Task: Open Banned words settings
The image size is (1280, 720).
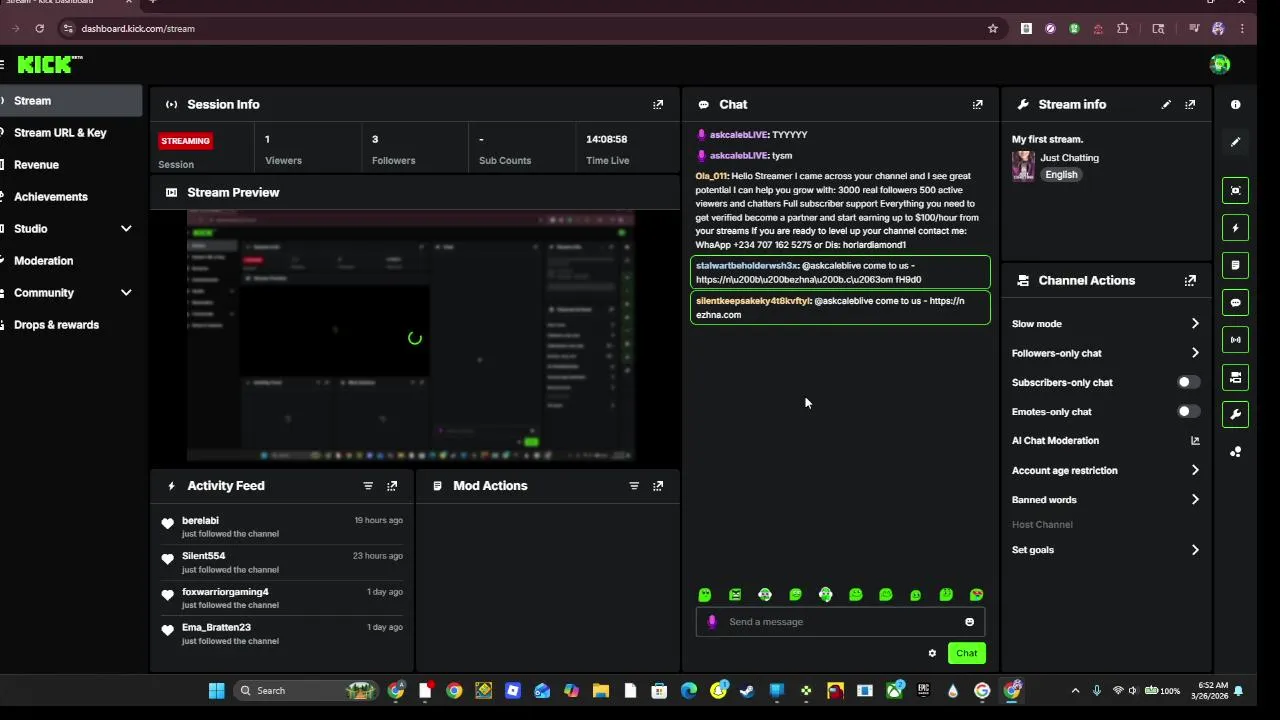Action: click(1105, 500)
